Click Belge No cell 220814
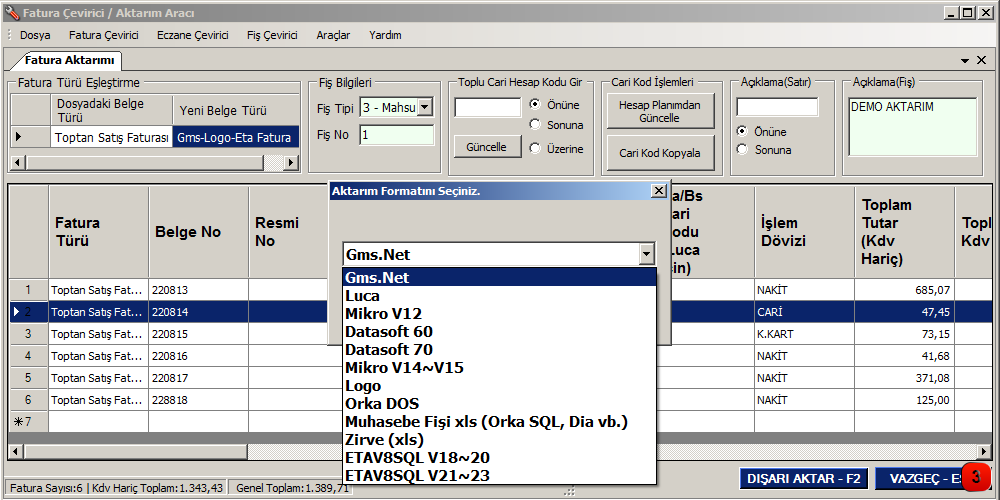This screenshot has width=1000, height=500. (x=199, y=312)
